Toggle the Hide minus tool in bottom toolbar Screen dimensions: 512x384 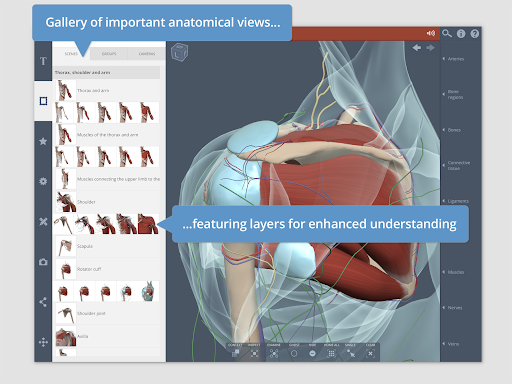312,354
